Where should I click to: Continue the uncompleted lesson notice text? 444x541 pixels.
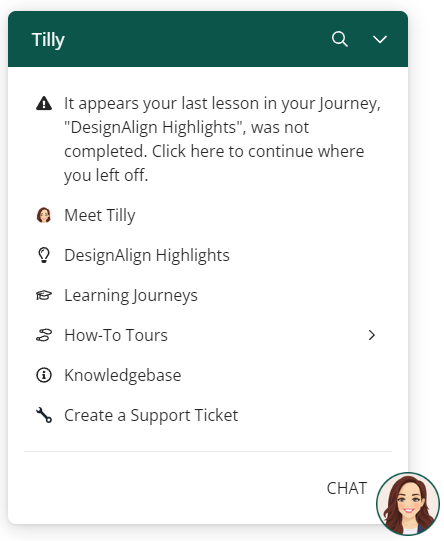223,139
